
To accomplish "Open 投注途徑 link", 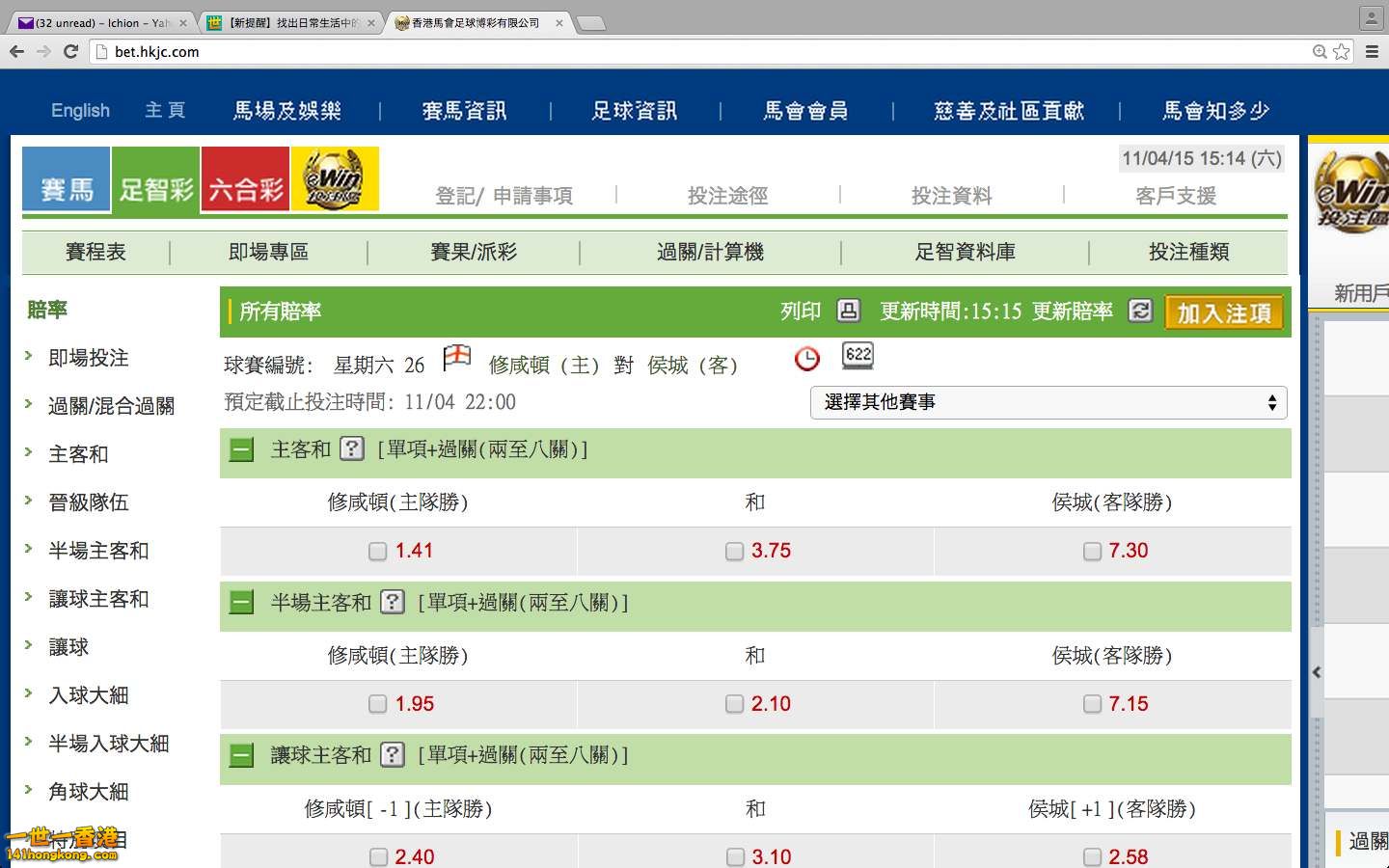I will point(727,196).
